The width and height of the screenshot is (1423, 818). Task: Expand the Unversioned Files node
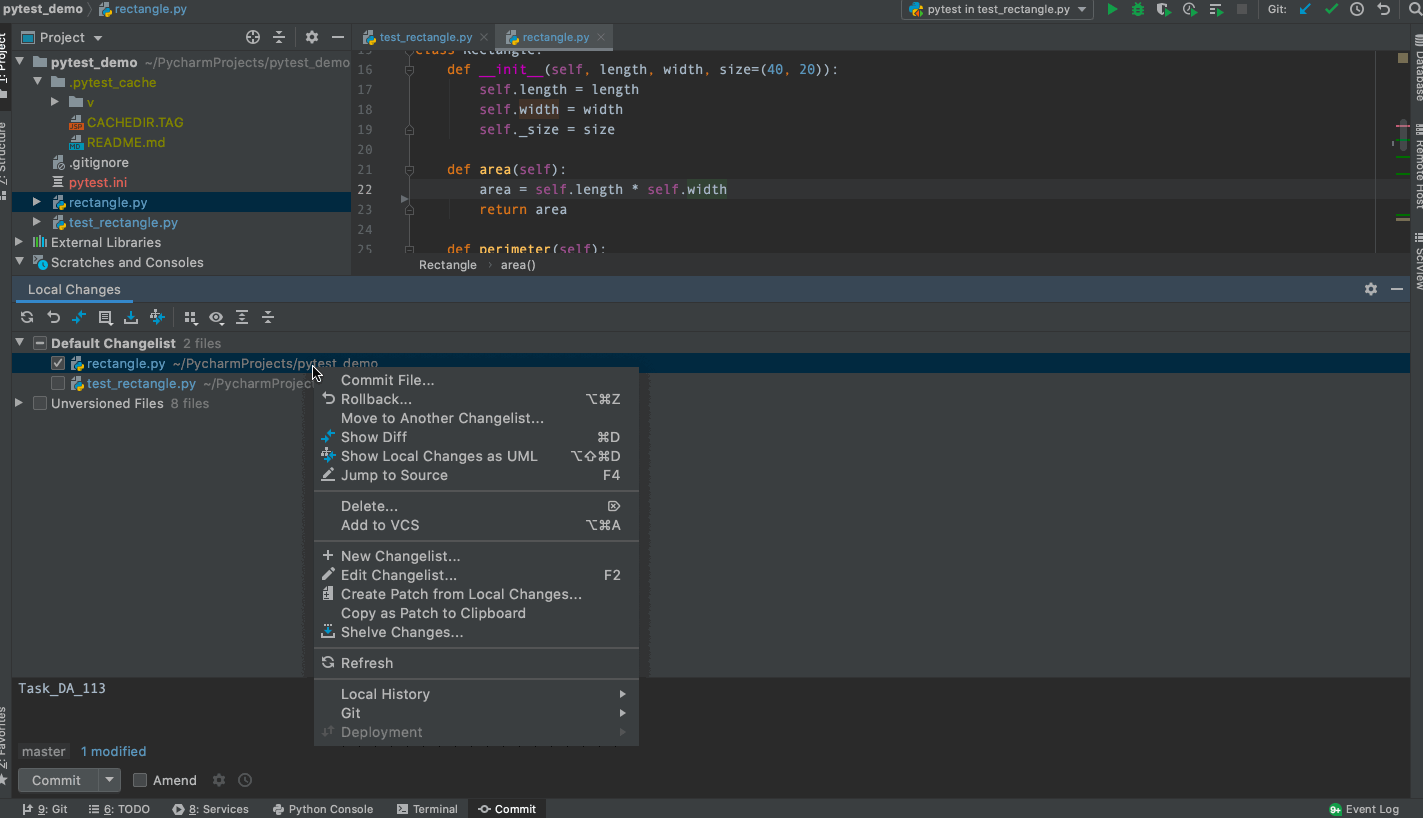pos(19,403)
